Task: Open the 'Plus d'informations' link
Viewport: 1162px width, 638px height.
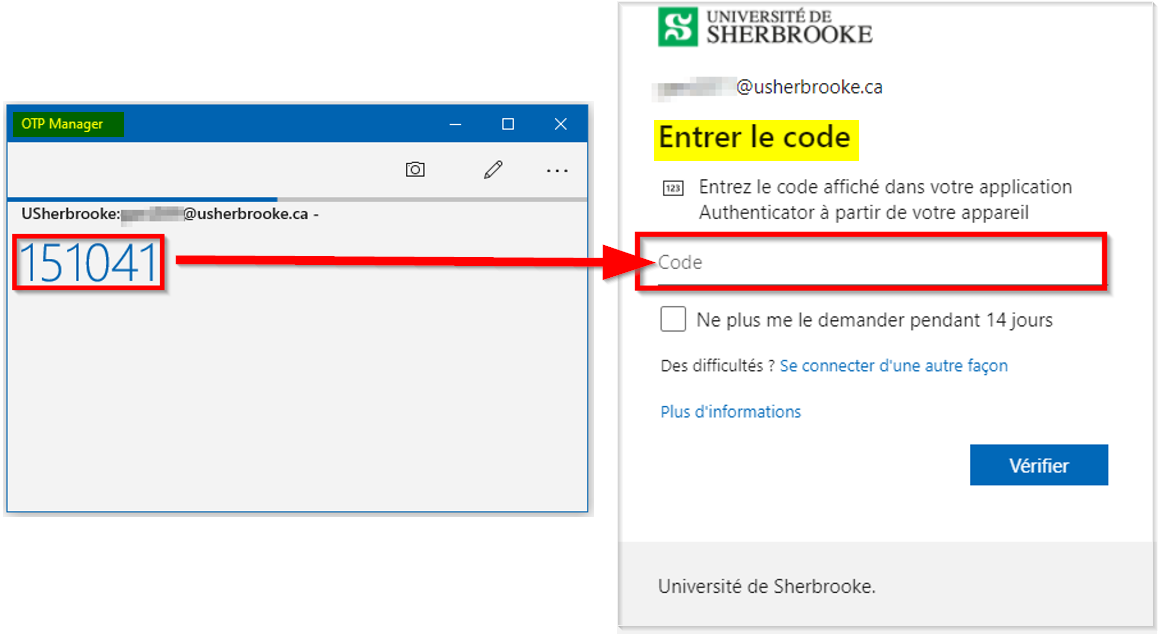Action: tap(731, 412)
